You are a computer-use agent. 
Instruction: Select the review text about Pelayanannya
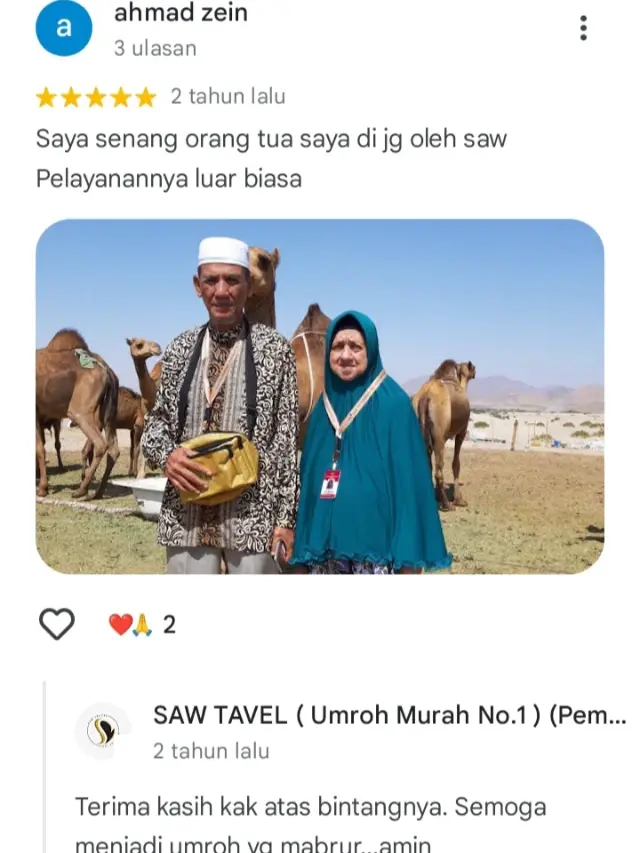(x=169, y=179)
